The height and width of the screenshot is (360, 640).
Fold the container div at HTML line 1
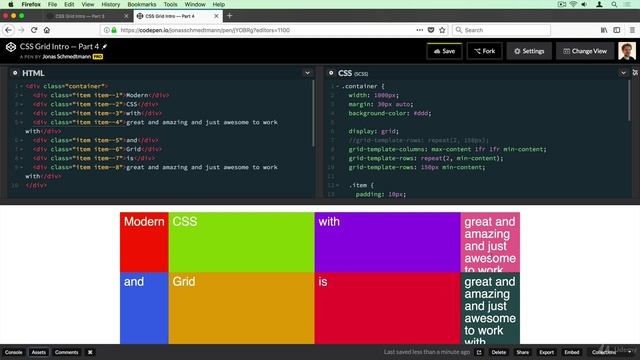point(21,87)
